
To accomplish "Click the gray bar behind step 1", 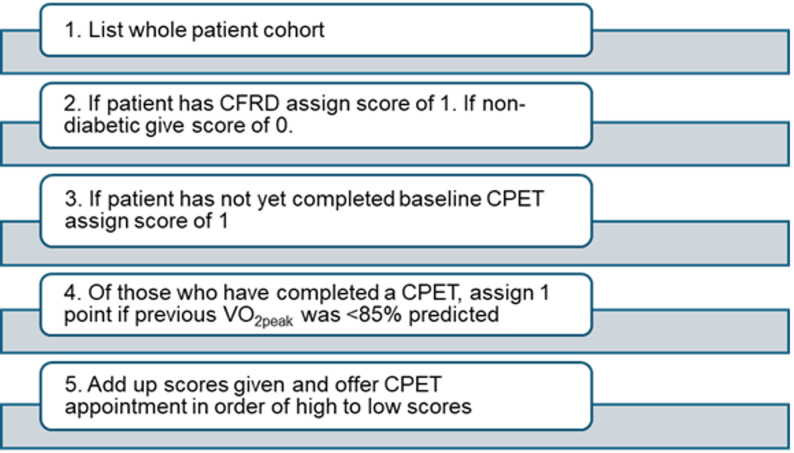I will point(691,52).
